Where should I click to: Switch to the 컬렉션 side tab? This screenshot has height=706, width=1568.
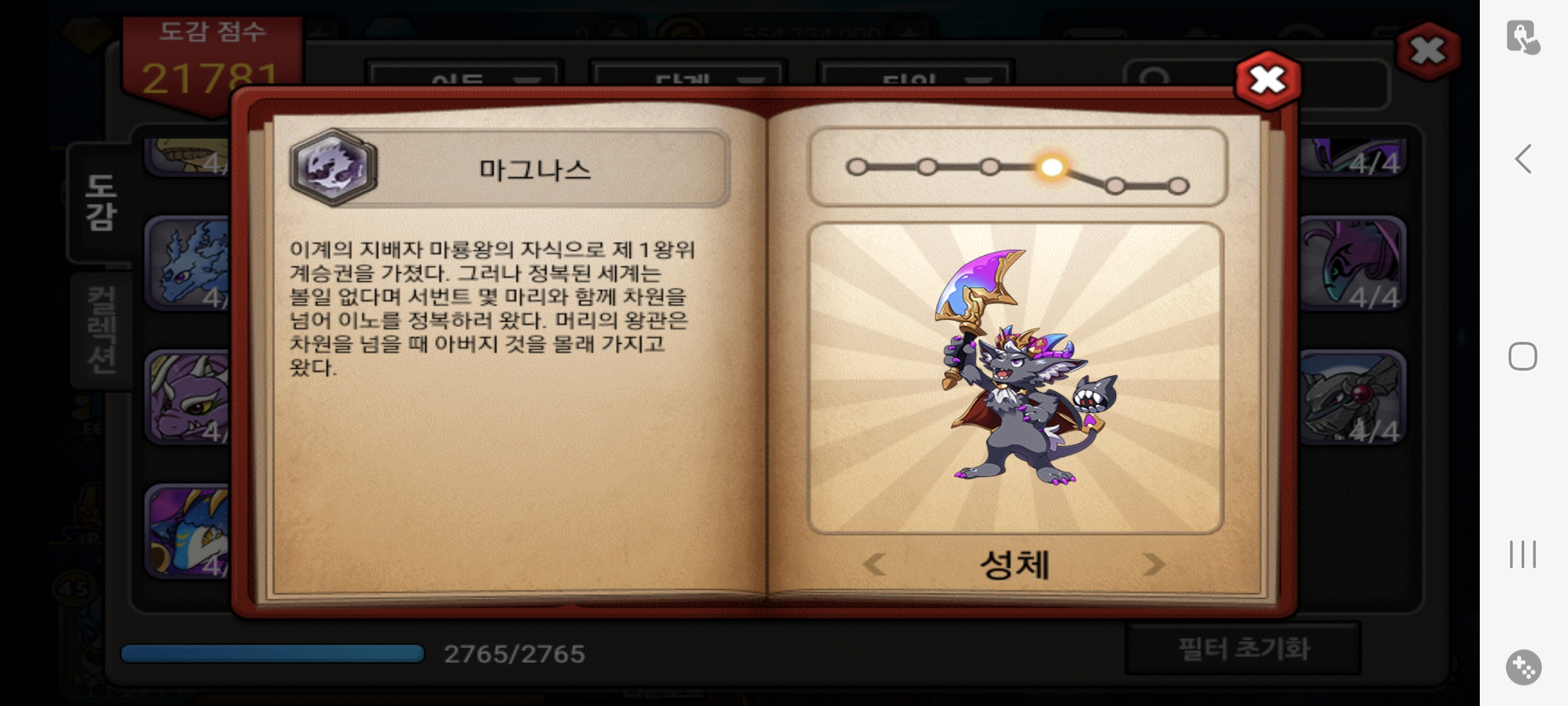tap(102, 330)
